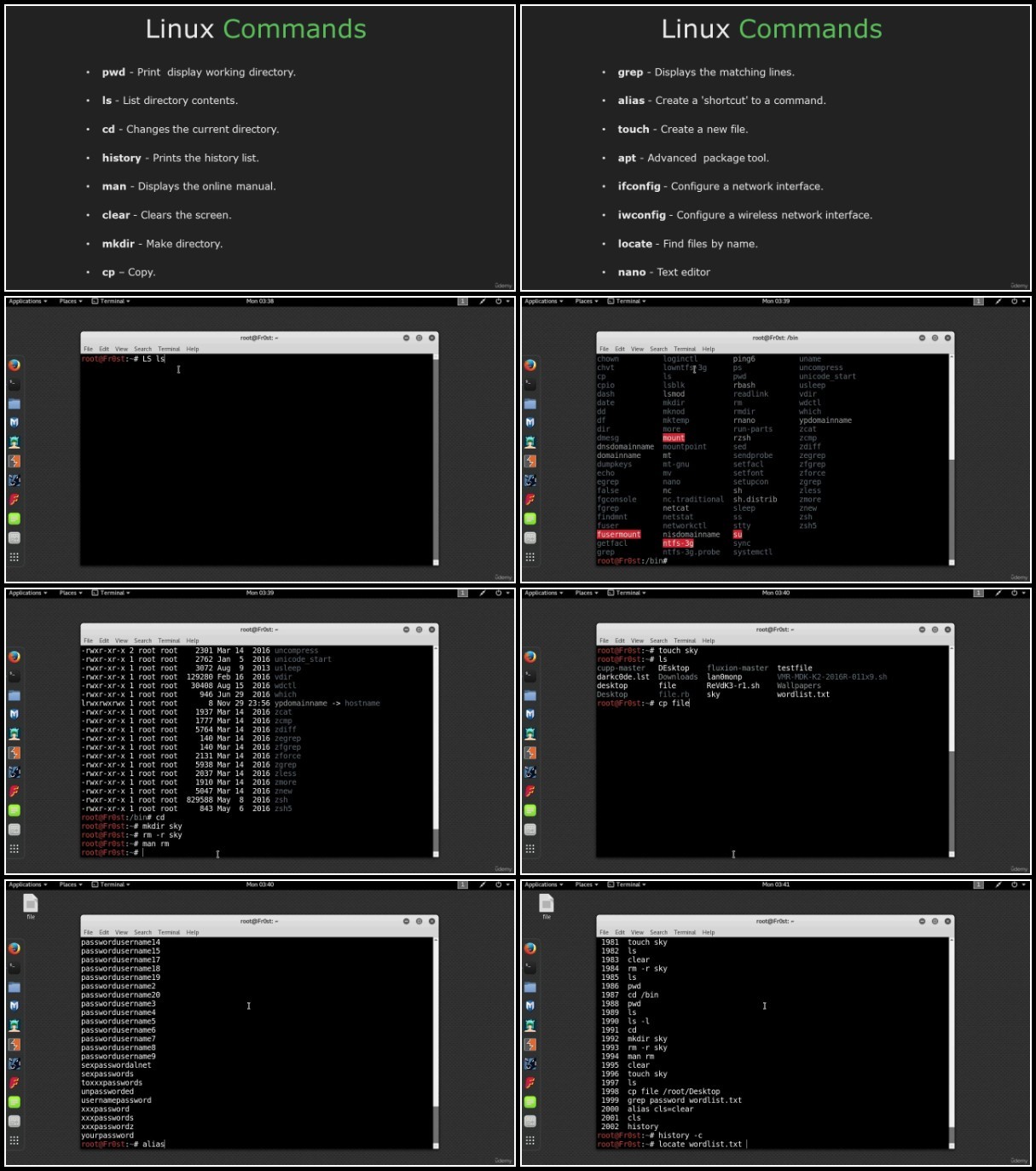Show Applications grid on the 03:41 desktop dock
Image resolution: width=1036 pixels, height=1171 pixels.
tap(530, 1140)
